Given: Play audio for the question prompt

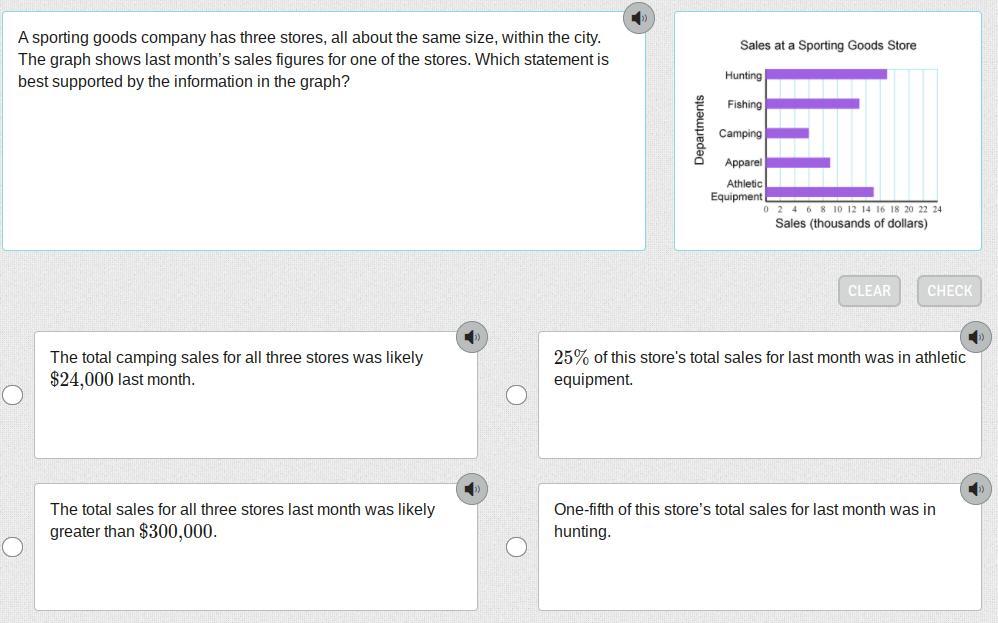Looking at the screenshot, I should pyautogui.click(x=639, y=18).
